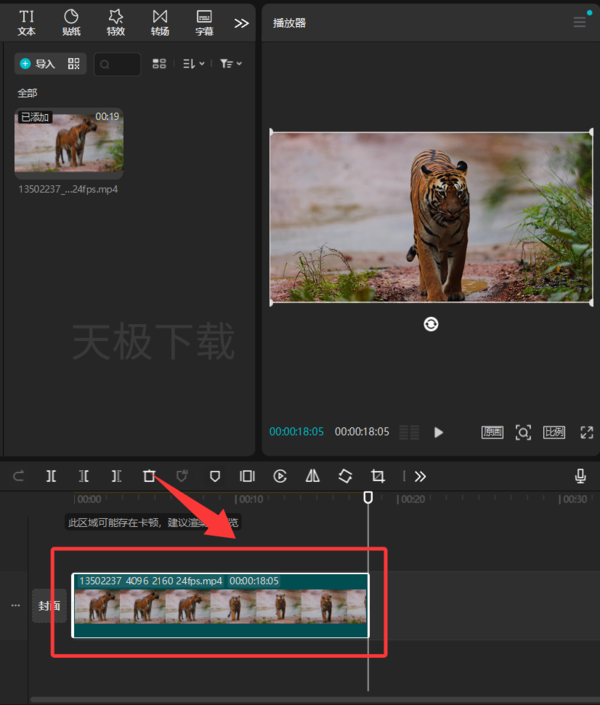The height and width of the screenshot is (705, 600).
Task: Click the delete clip trash icon
Action: (149, 476)
